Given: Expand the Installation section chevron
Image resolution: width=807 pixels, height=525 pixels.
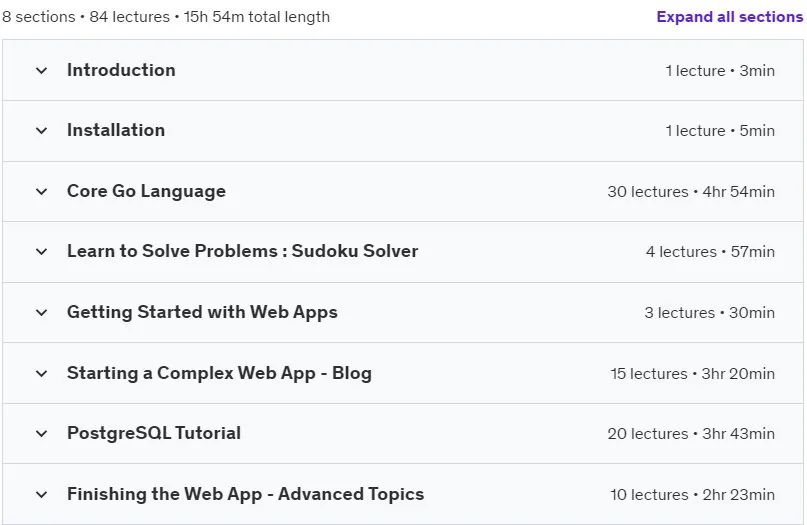Looking at the screenshot, I should click(x=42, y=131).
